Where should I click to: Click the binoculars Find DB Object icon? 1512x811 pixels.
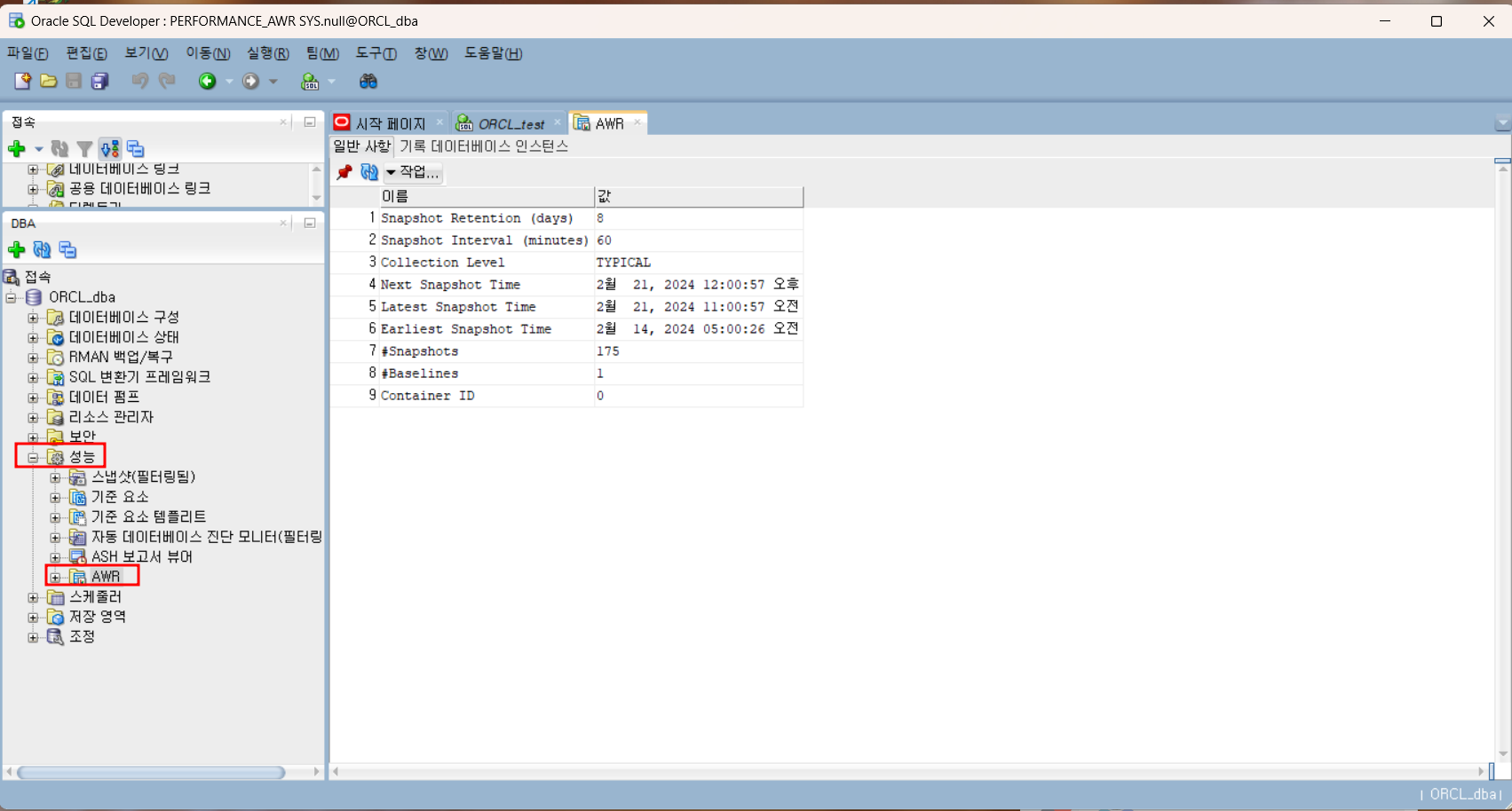368,81
